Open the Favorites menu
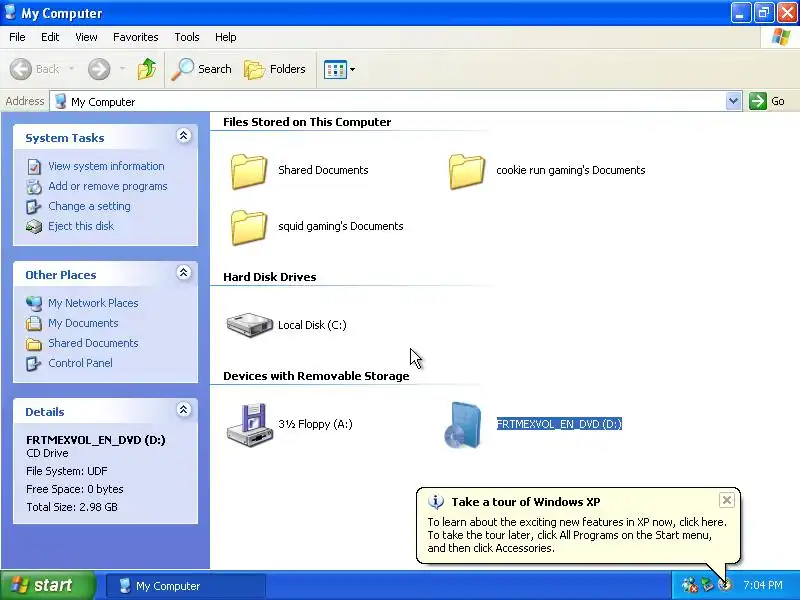 pos(136,37)
